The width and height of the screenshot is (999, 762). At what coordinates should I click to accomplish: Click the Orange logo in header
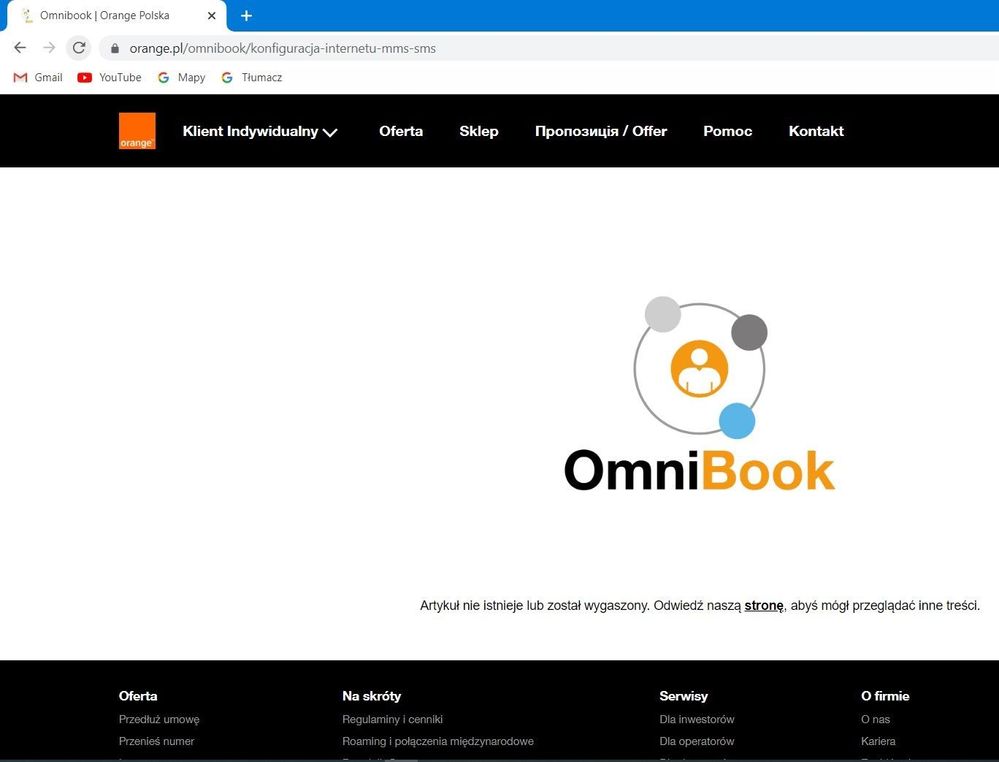click(137, 131)
